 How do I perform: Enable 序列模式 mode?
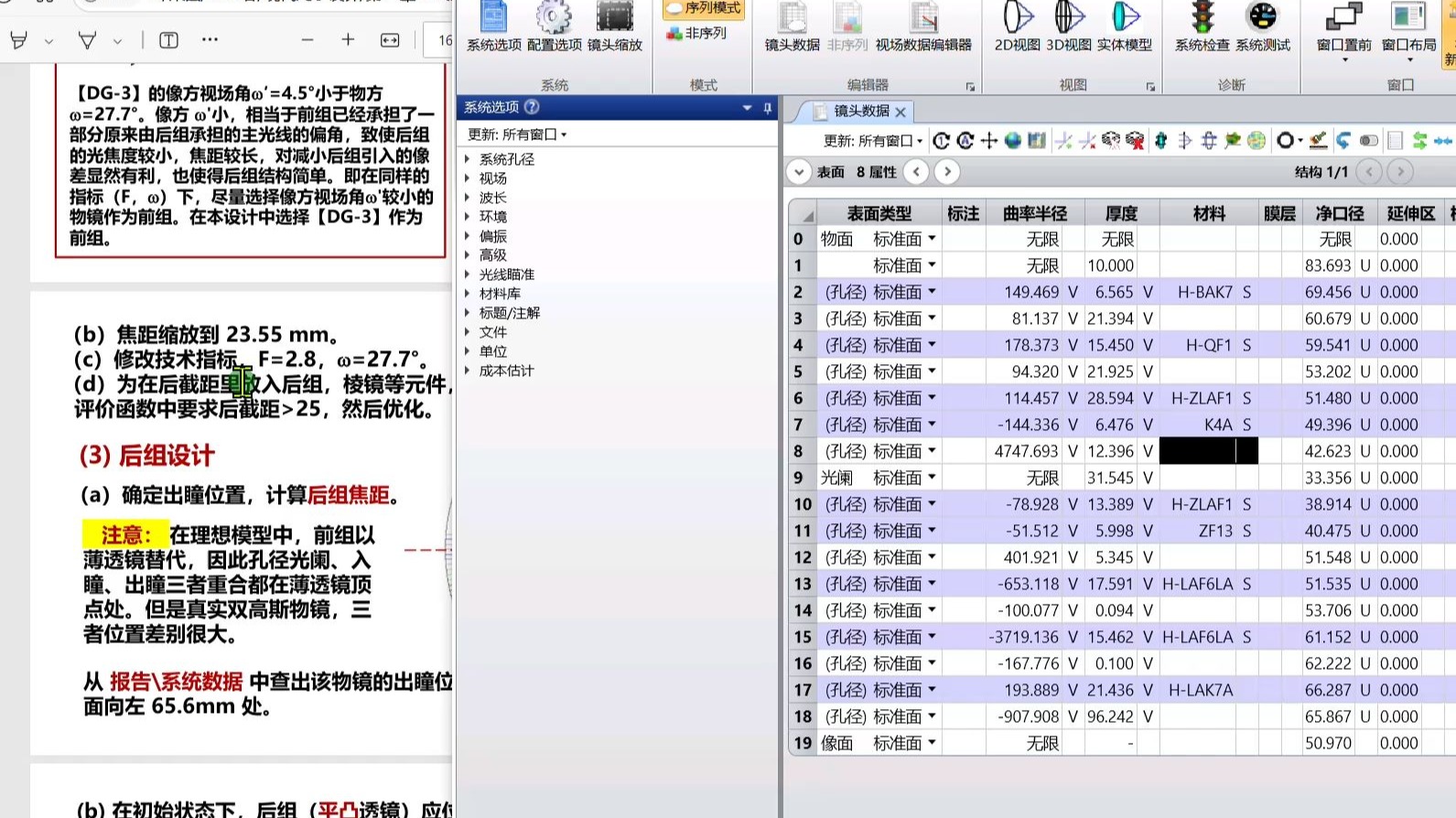(703, 8)
